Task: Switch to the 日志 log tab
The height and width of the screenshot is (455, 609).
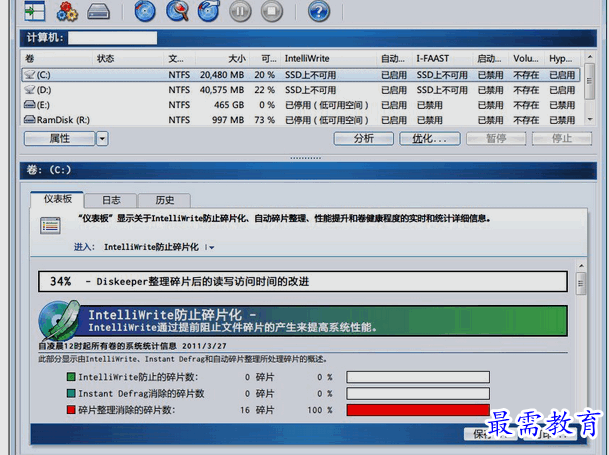Action: (x=111, y=200)
